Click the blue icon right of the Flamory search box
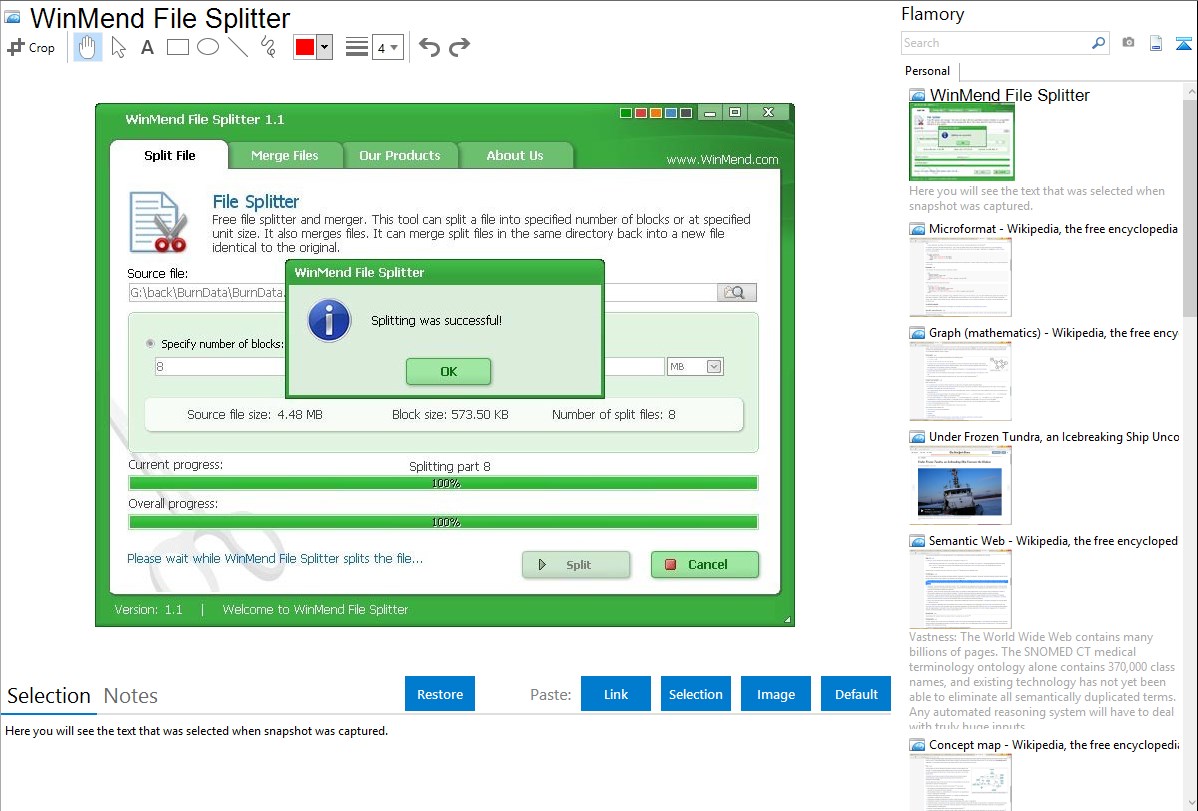This screenshot has height=811, width=1198. pos(1183,43)
